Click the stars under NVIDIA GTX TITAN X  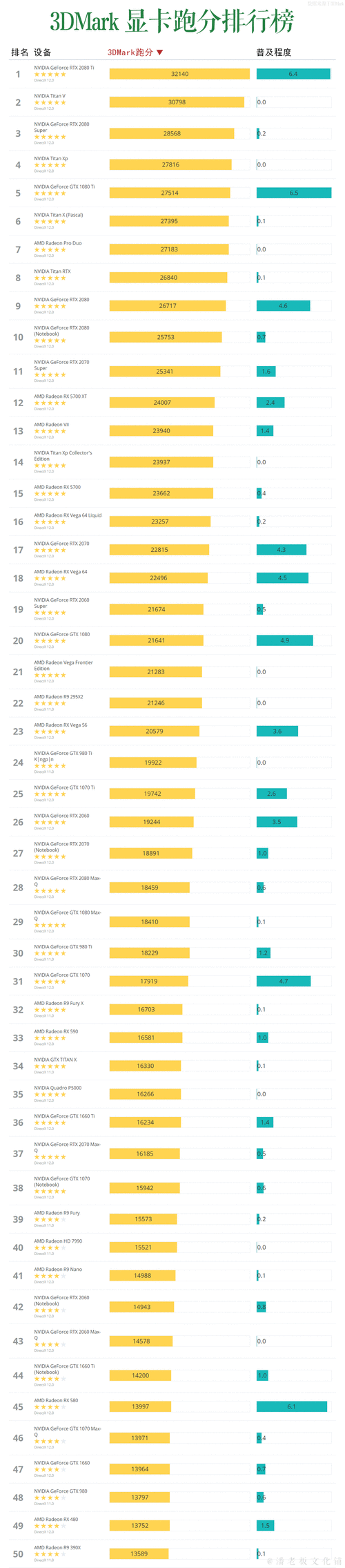[x=50, y=1067]
